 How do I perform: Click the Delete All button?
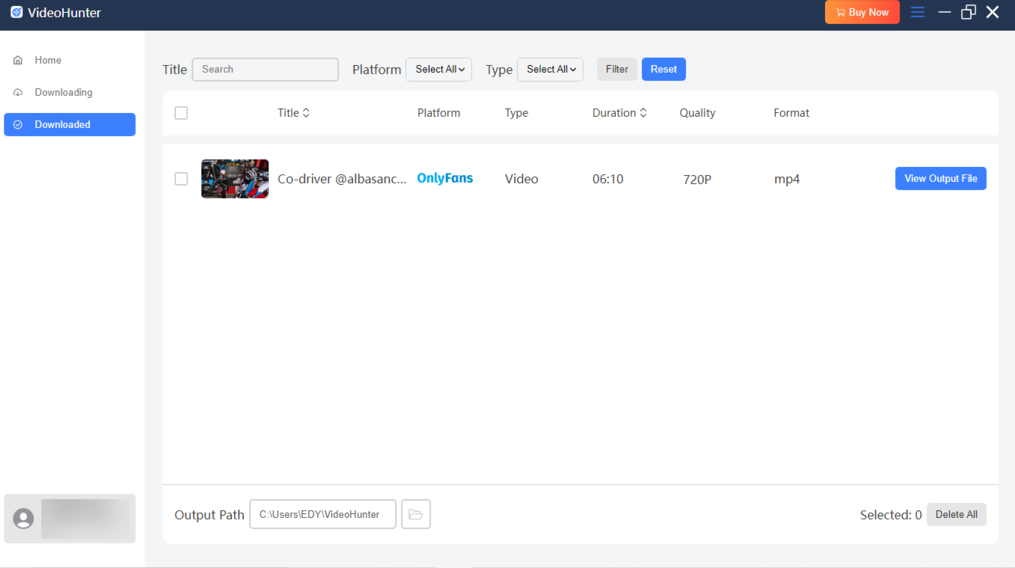[x=956, y=514]
